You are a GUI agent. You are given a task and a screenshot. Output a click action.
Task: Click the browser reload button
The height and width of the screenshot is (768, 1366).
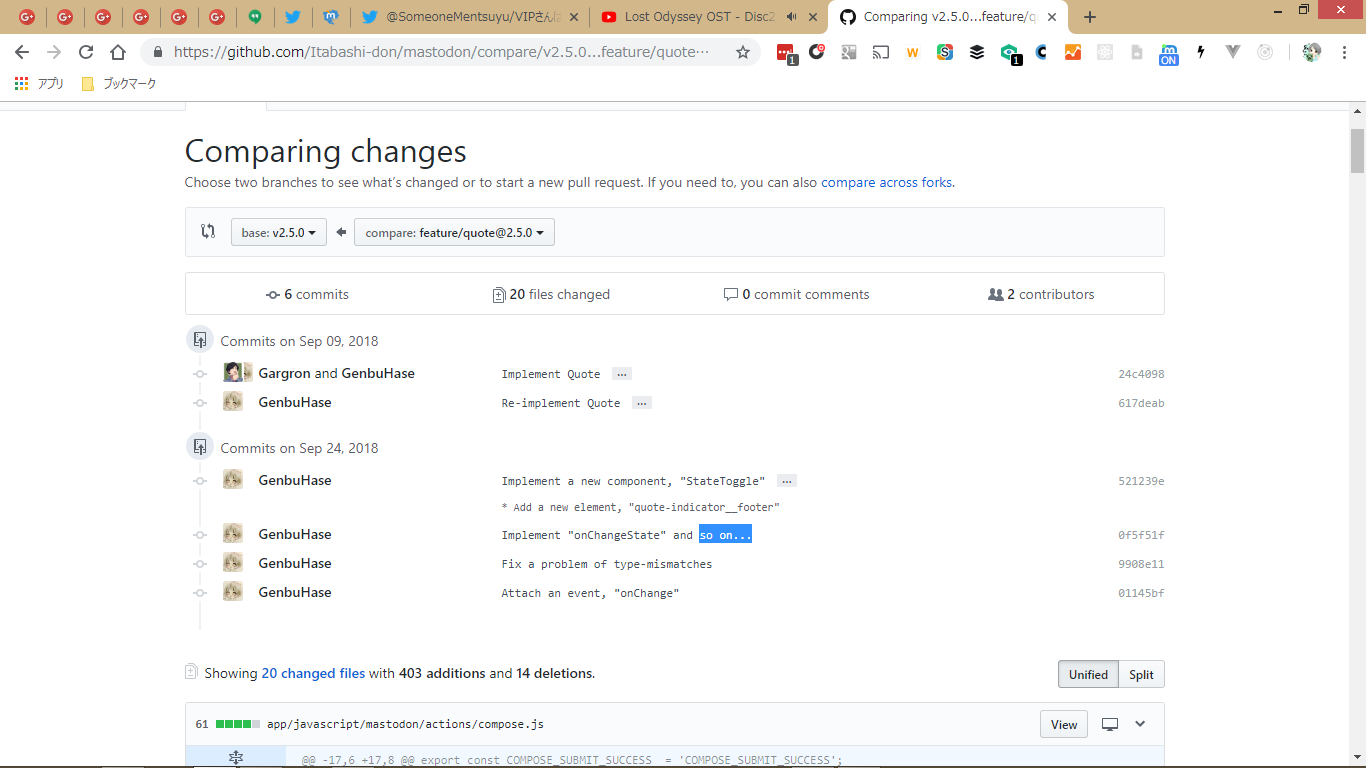click(86, 52)
